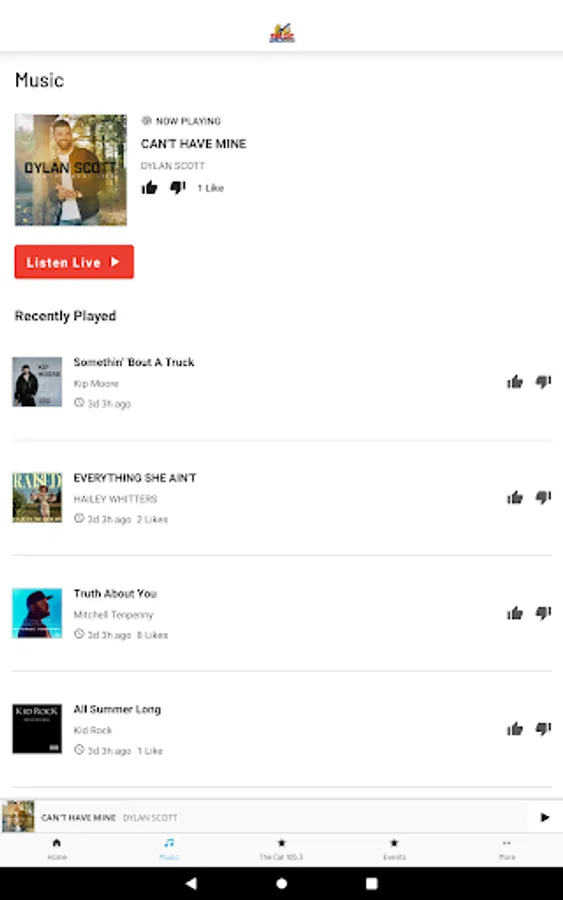Tap the Android back navigation button
Image resolution: width=563 pixels, height=900 pixels.
[x=191, y=883]
